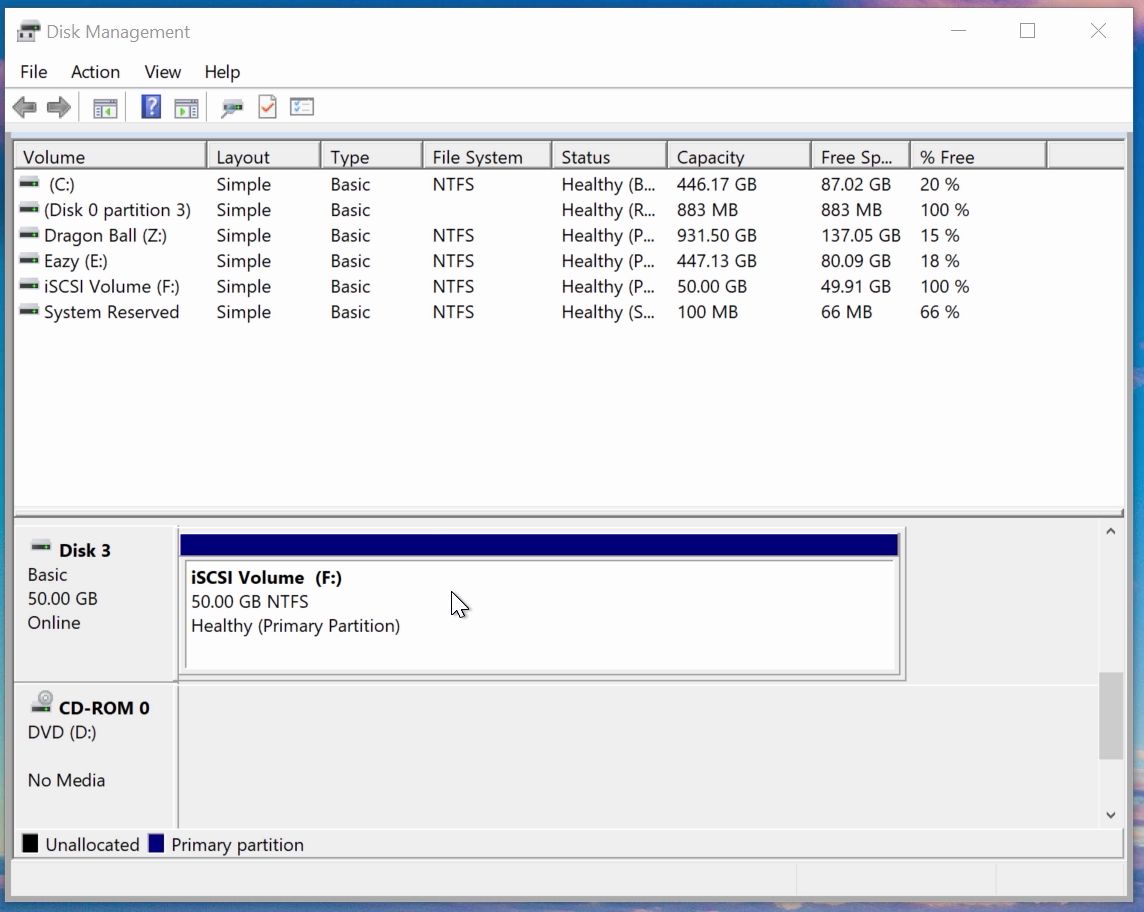Viewport: 1144px width, 912px height.
Task: Click the Show/Hide Console Tree icon
Action: 105,107
